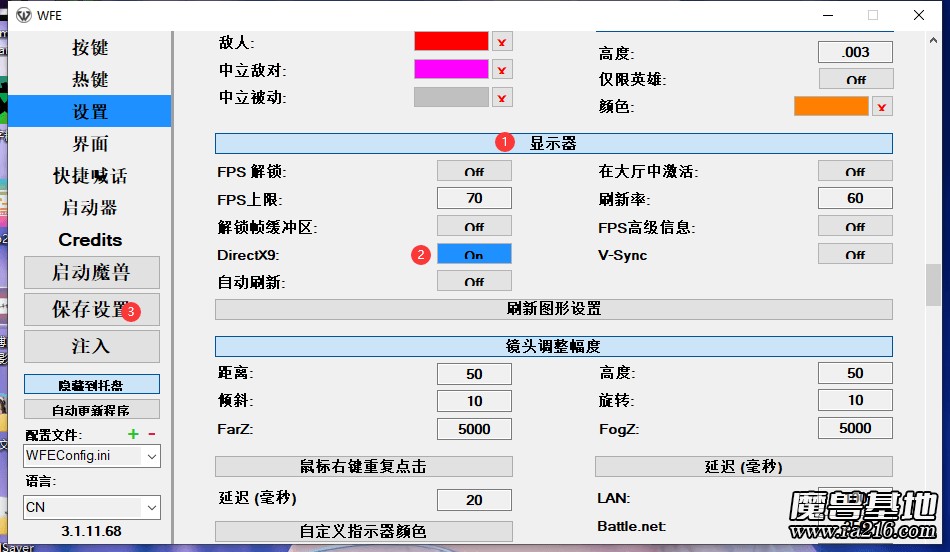Add a config file with green plus icon

(x=133, y=434)
